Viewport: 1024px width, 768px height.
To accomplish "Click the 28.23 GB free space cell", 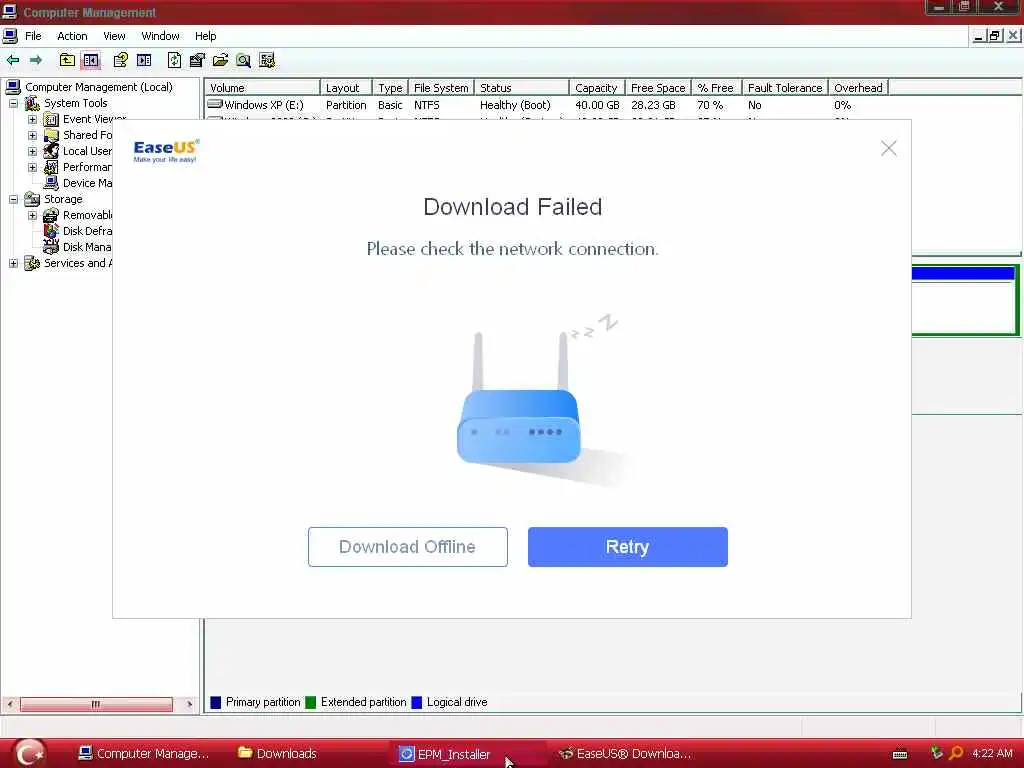I will [x=653, y=105].
